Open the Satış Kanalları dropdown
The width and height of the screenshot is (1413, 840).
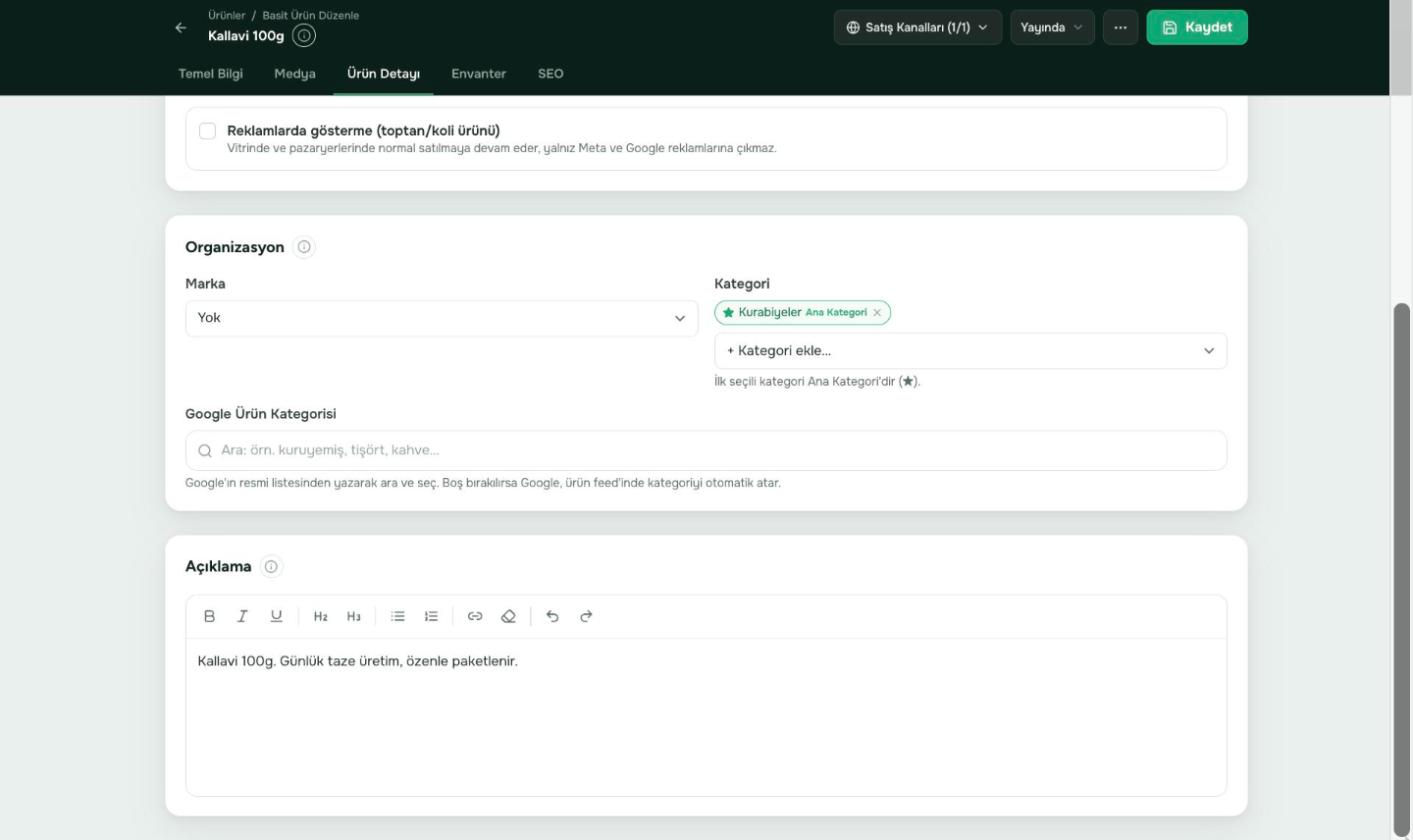918,28
